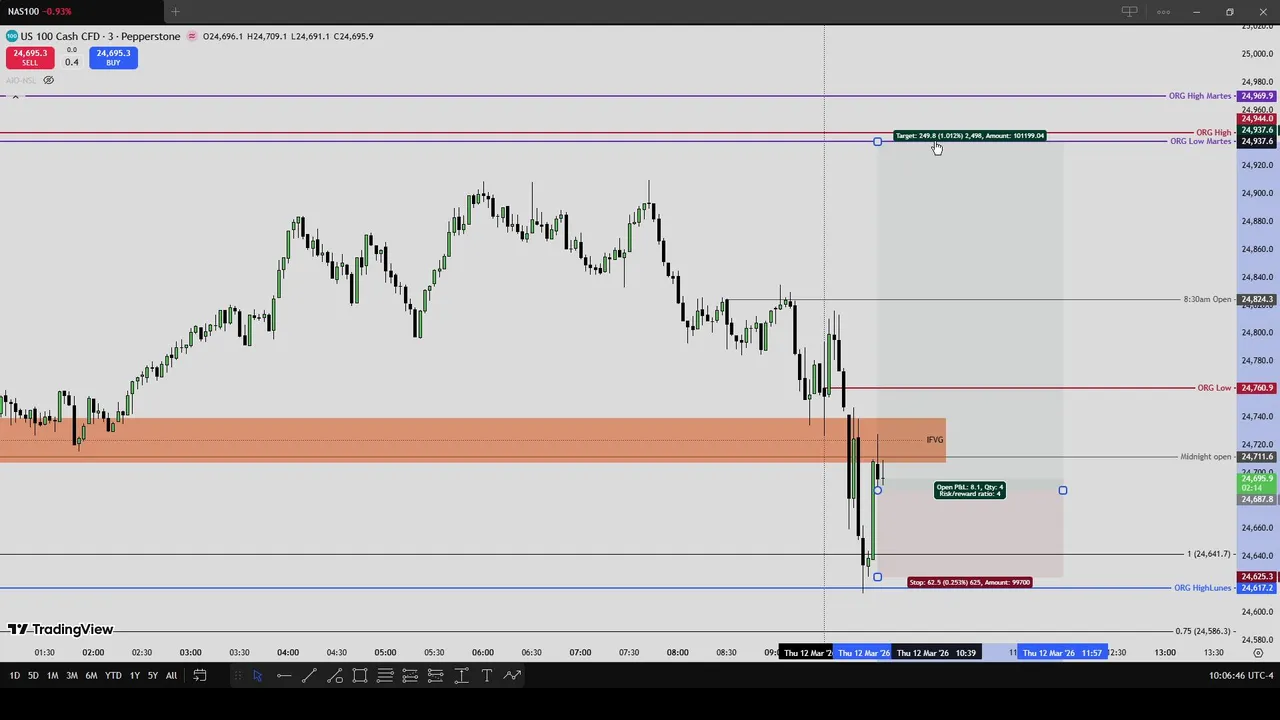Screen dimensions: 1280x720
Task: Select the price range measure tool
Action: pos(461,676)
